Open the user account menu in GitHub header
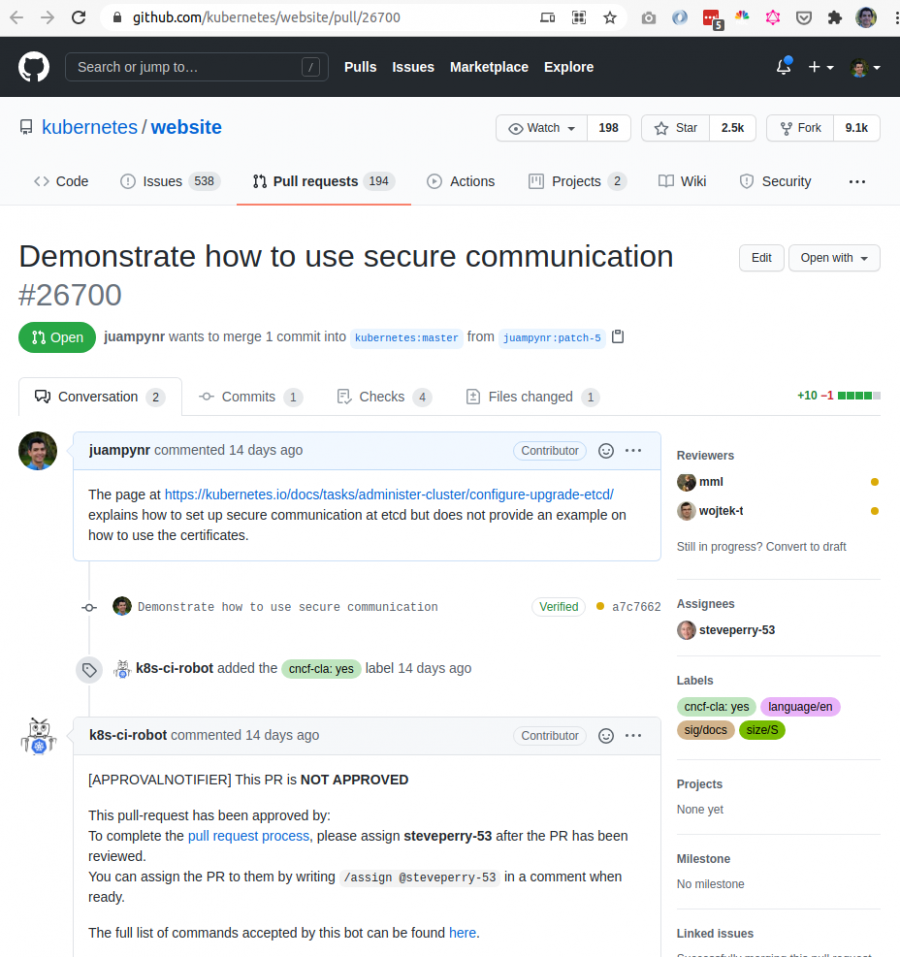The image size is (900, 957). 865,67
